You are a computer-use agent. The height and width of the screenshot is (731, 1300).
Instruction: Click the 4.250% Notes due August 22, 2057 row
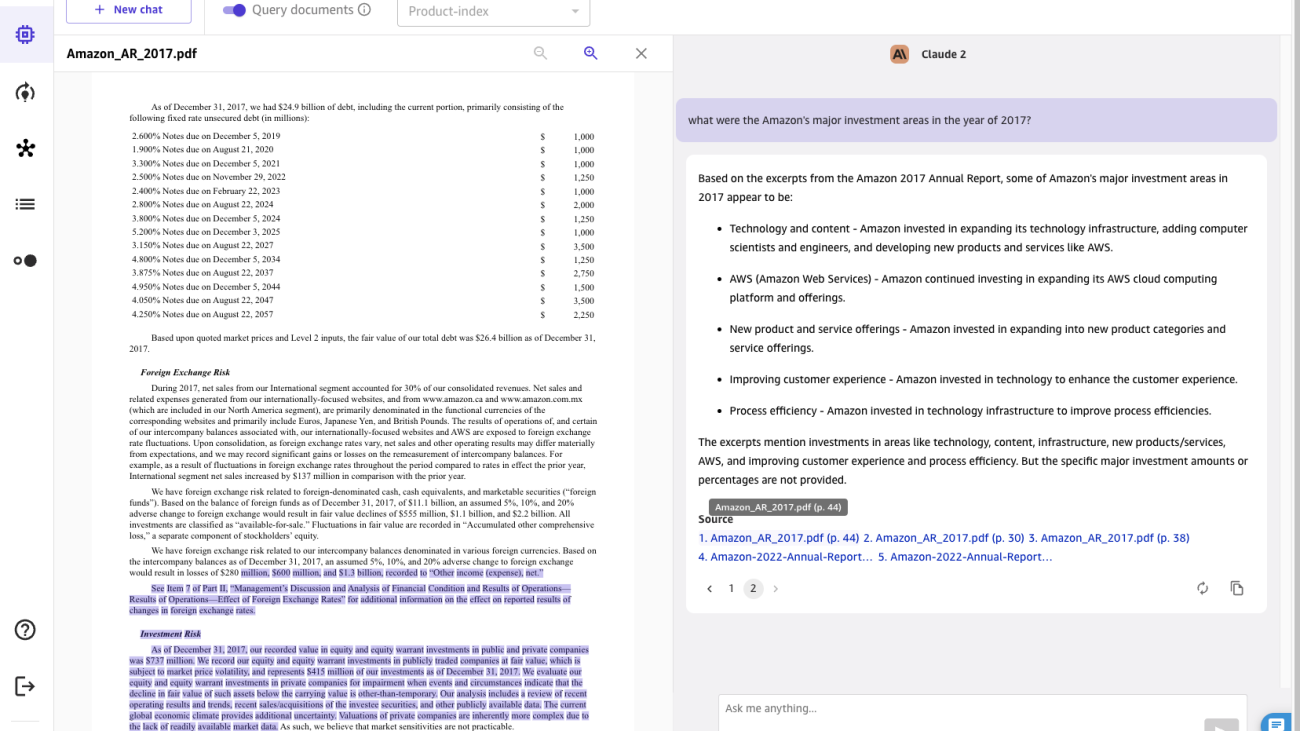363,314
